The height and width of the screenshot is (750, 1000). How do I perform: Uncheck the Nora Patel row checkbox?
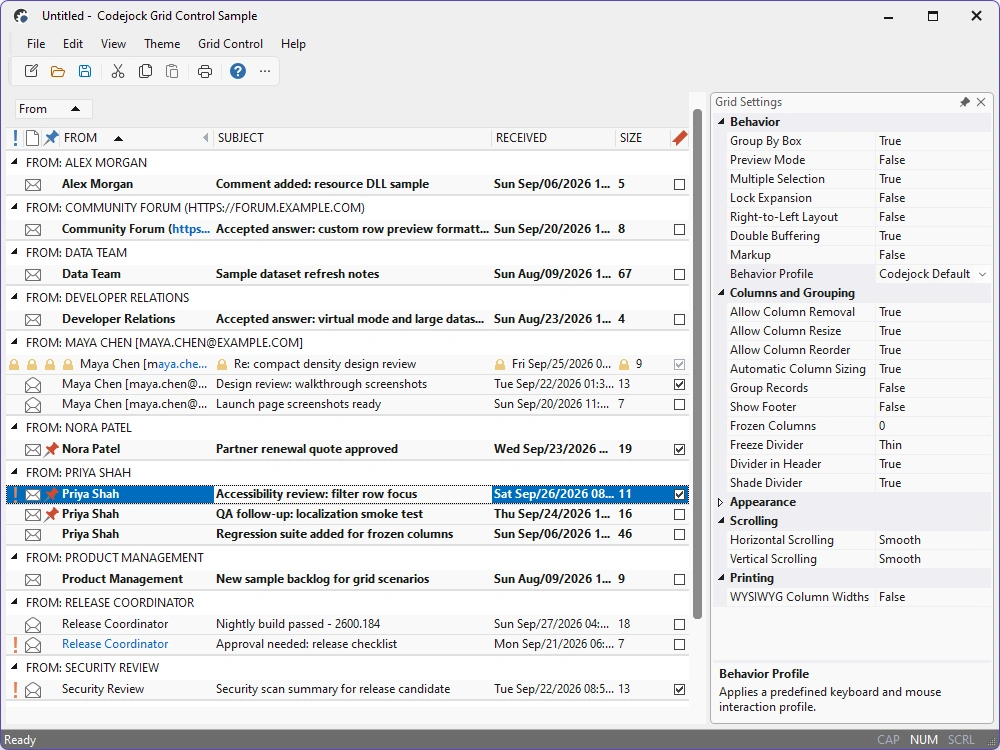click(680, 450)
